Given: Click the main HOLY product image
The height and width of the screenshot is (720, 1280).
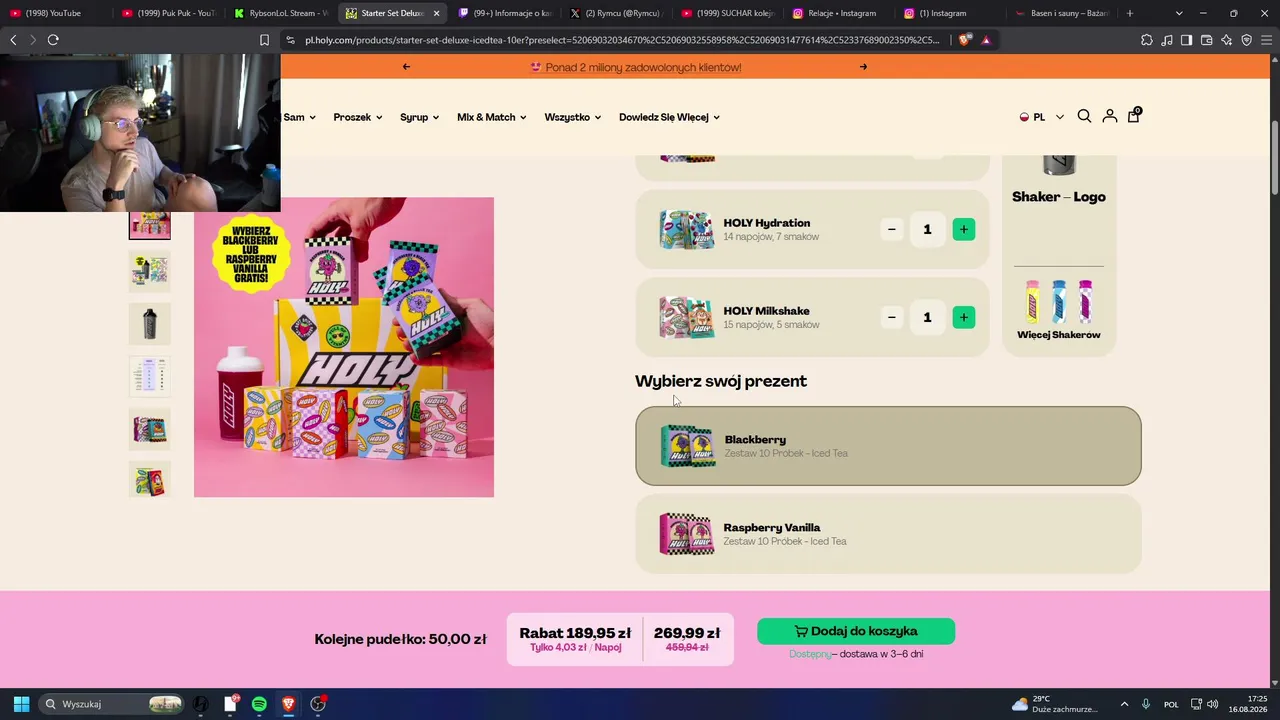Looking at the screenshot, I should (x=344, y=347).
